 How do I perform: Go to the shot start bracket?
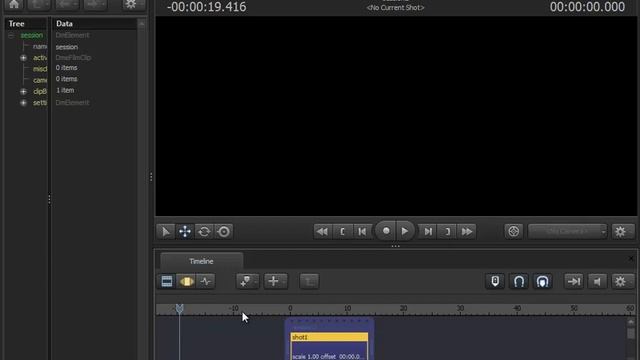(342, 232)
